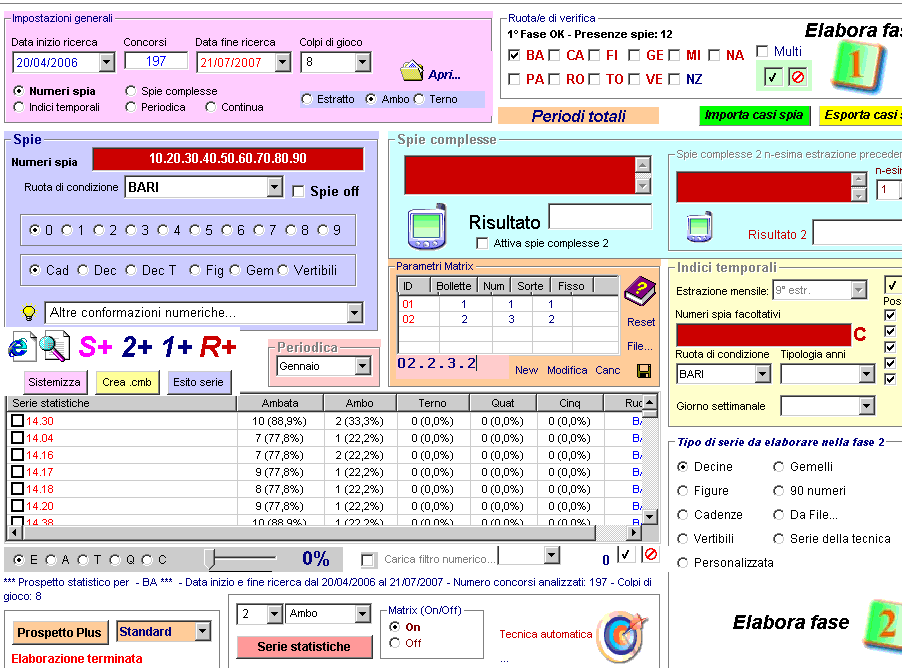Click the magenta S+ icon
This screenshot has width=902, height=668.
click(x=95, y=347)
